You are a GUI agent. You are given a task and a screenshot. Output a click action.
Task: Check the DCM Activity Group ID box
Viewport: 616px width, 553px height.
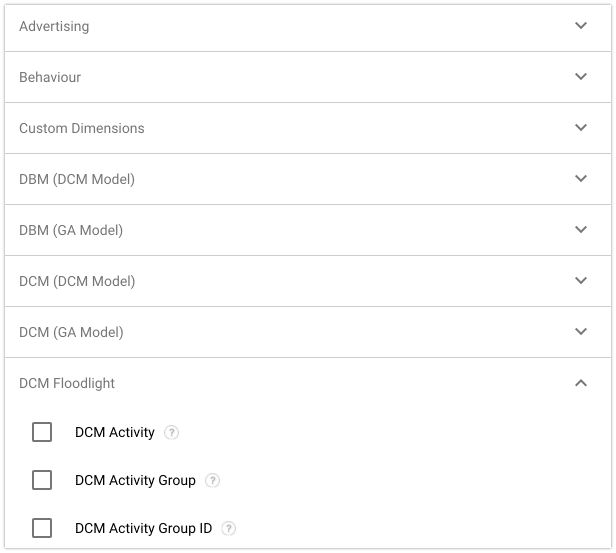click(x=42, y=528)
